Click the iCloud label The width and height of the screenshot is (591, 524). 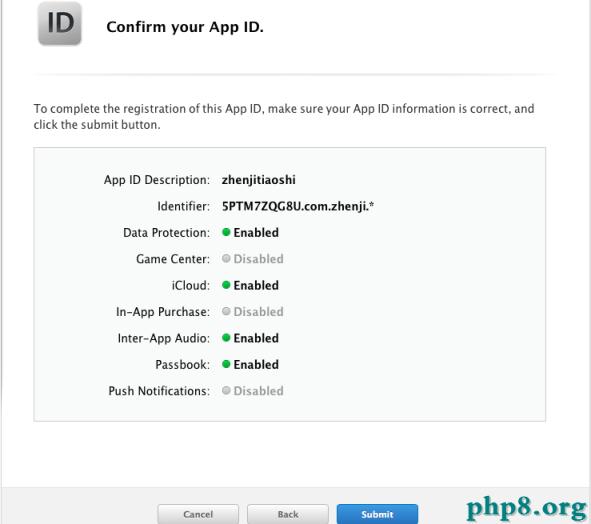tap(191, 285)
